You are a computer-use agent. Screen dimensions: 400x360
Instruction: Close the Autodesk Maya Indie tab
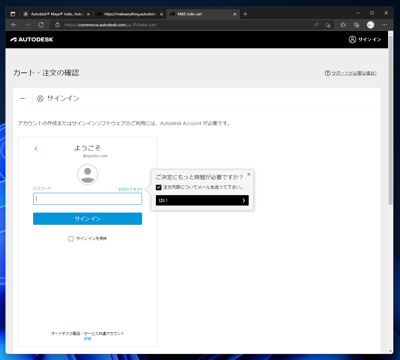tap(88, 14)
